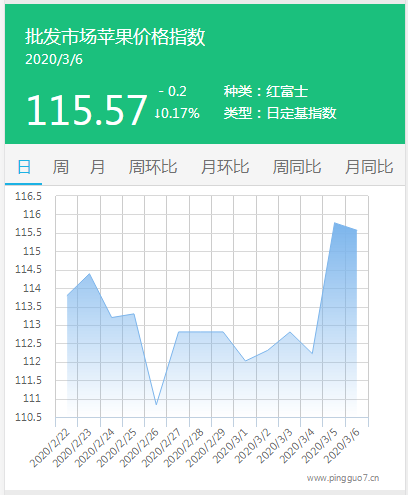408x495 pixels.
Task: Click the y-axis label 110.5
Action: click(x=28, y=417)
